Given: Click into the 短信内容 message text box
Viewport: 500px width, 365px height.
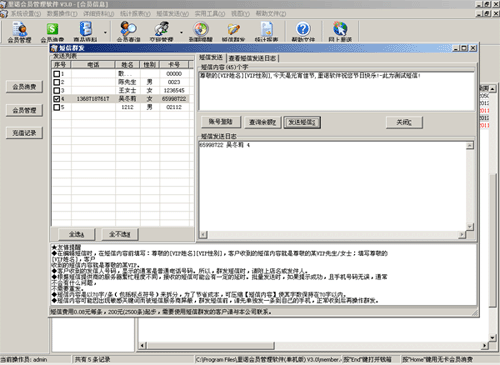Looking at the screenshot, I should click(336, 91).
